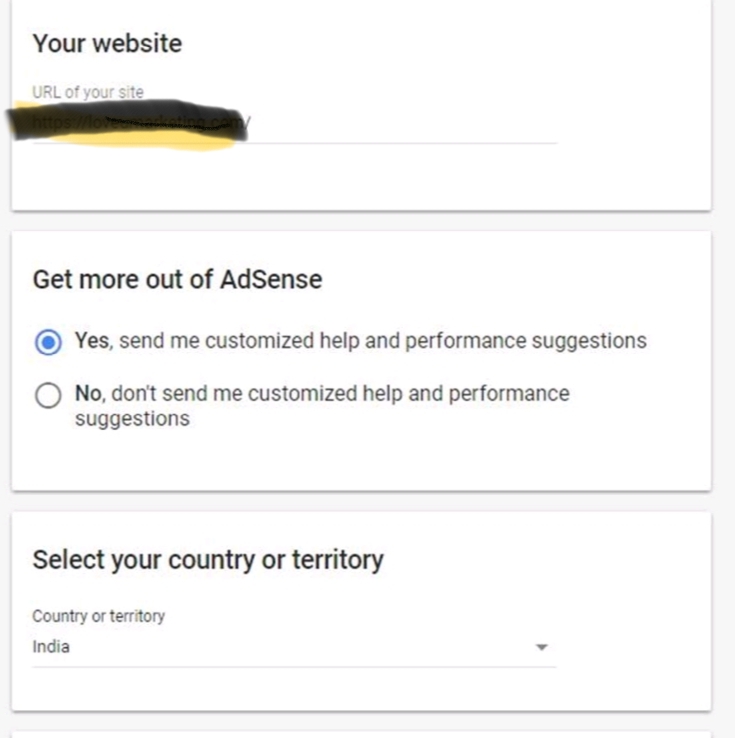Click the India value in country selector

point(51,647)
